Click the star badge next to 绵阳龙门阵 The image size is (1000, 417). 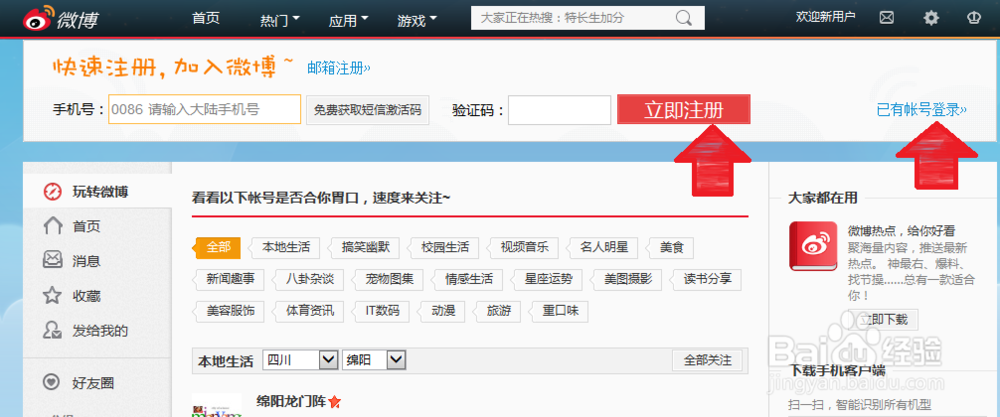pyautogui.click(x=335, y=402)
